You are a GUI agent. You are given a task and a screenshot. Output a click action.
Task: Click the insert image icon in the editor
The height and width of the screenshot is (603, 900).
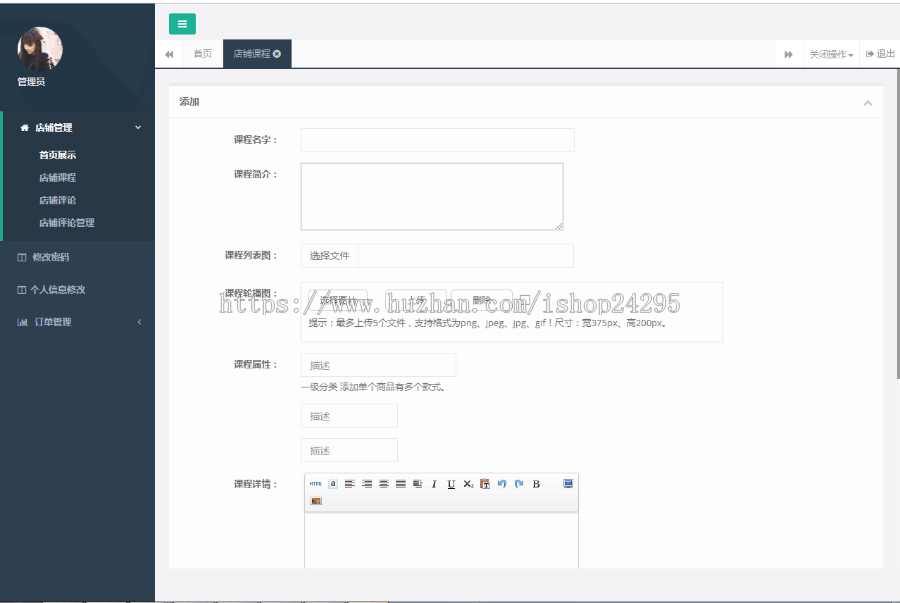coord(317,501)
